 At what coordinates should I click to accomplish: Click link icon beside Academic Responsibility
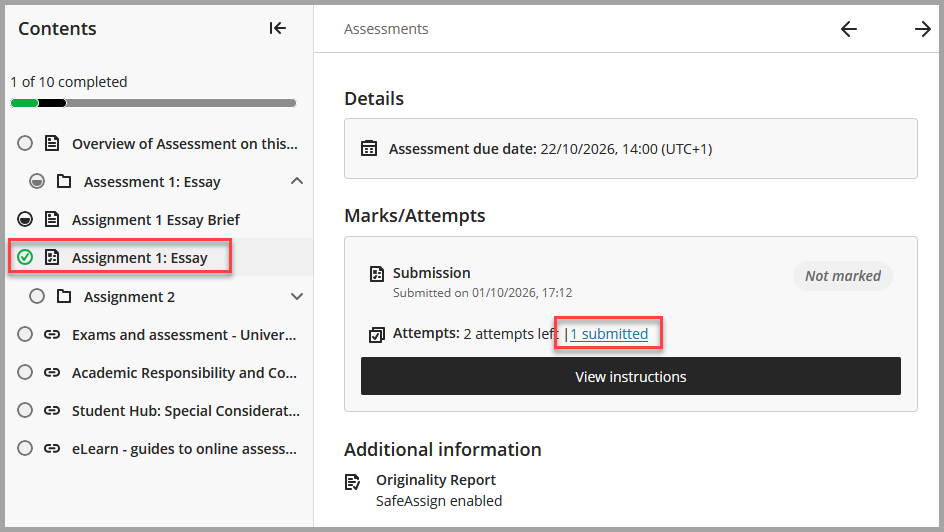[x=52, y=373]
